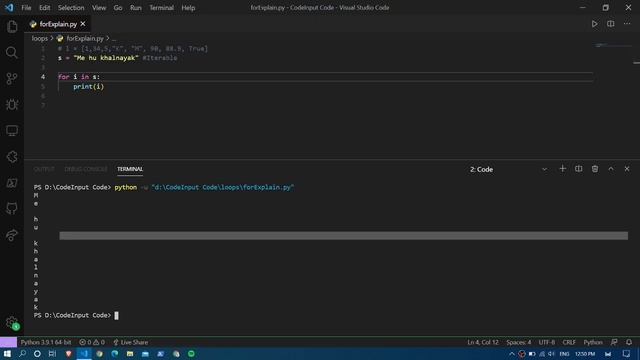Click breadcrumb ellipsis symbol segment
This screenshot has height=360, width=640.
point(114,39)
